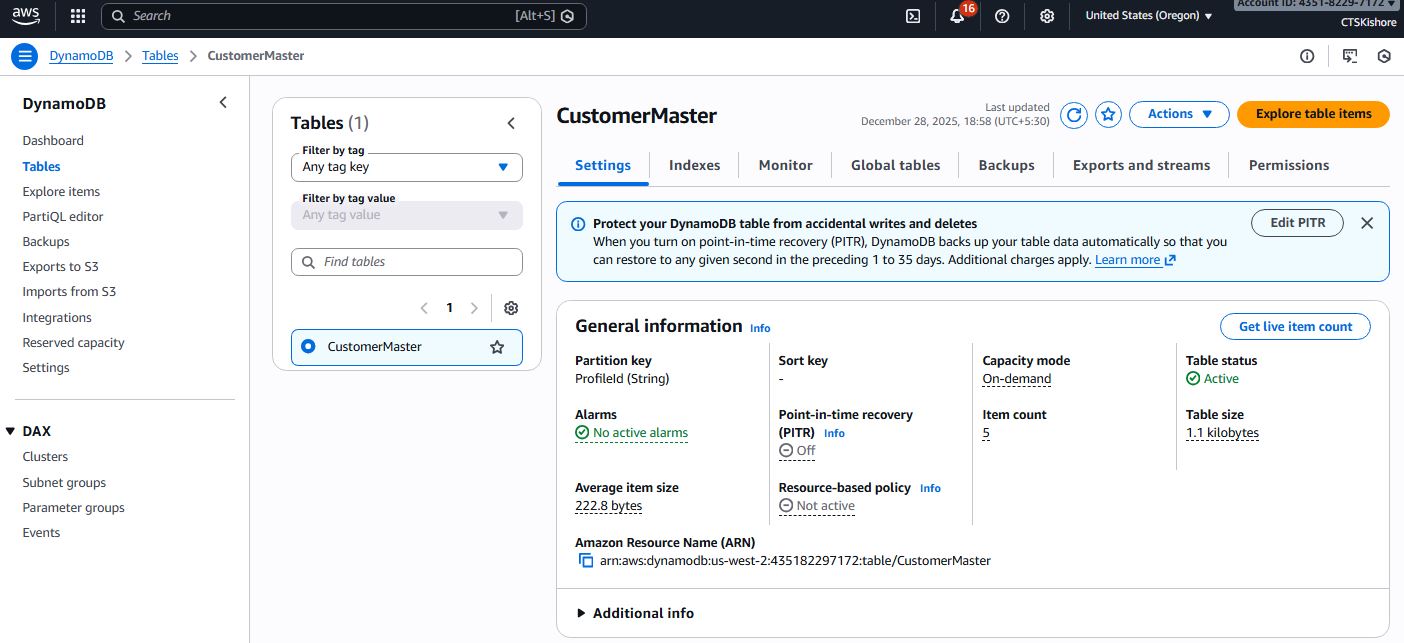Viewport: 1404px width, 643px height.
Task: Toggle the hamburger navigation menu button
Action: pyautogui.click(x=25, y=56)
